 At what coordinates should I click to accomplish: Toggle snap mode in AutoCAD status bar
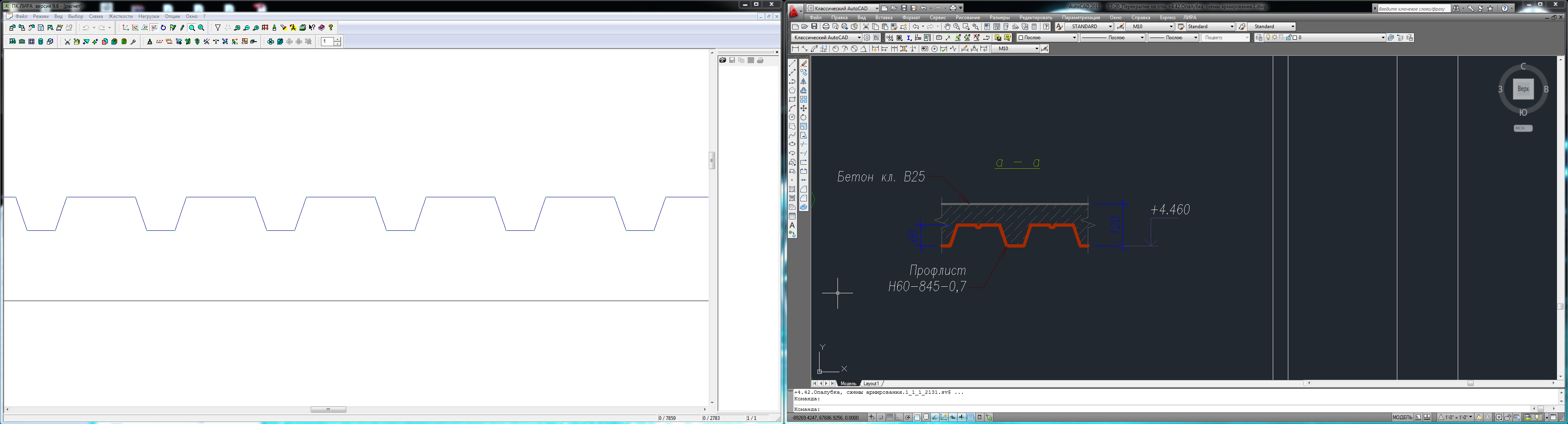(x=881, y=417)
